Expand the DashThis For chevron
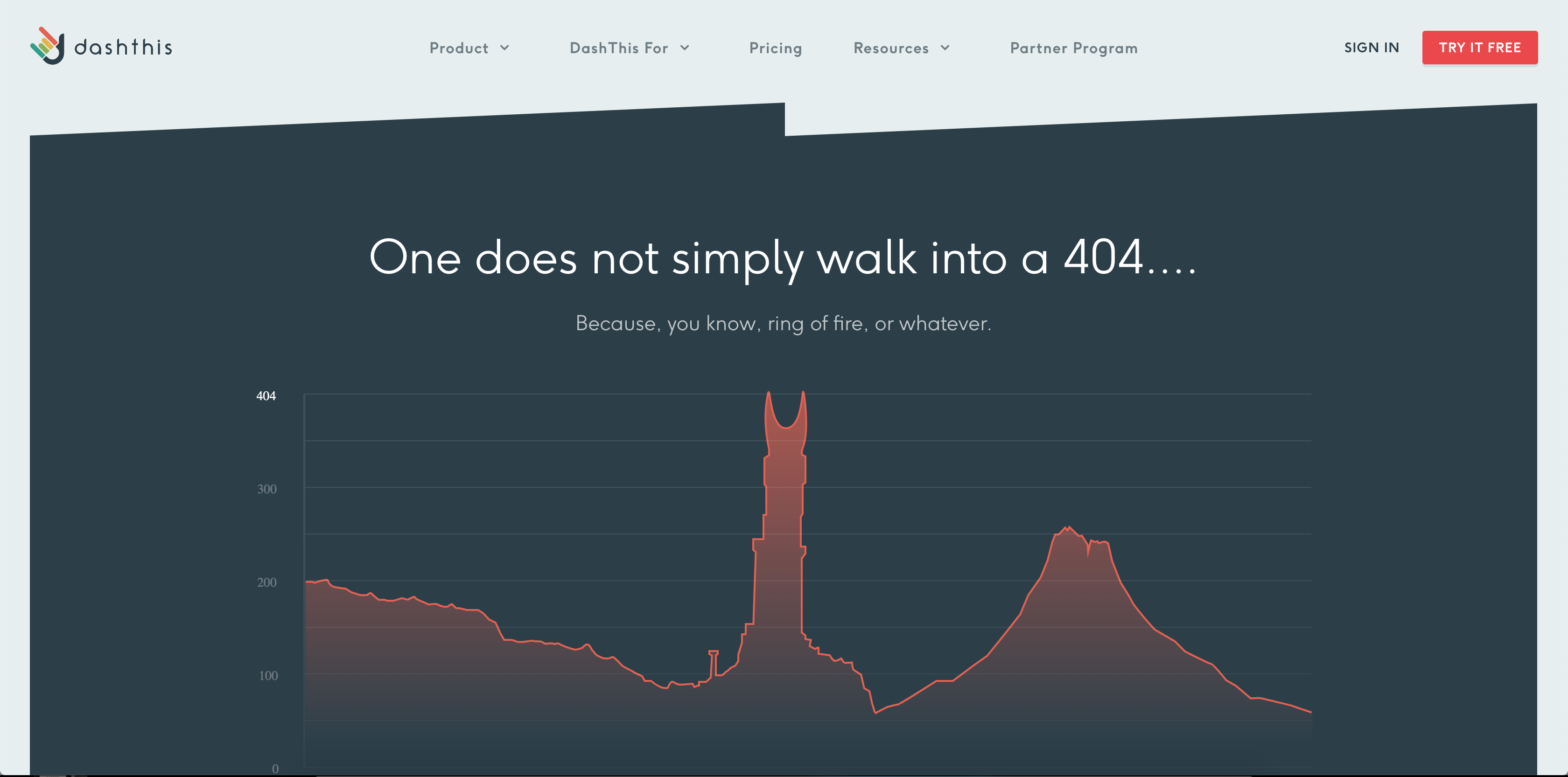 coord(684,48)
